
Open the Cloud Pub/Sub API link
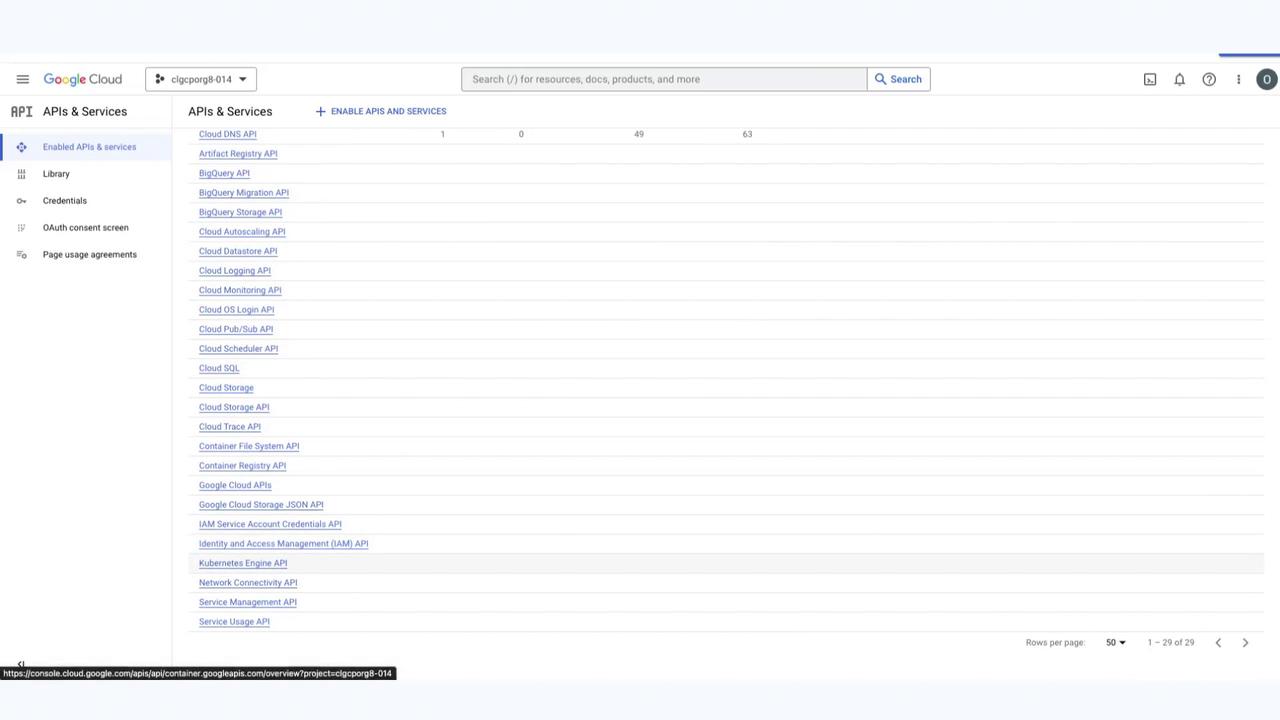coord(236,329)
